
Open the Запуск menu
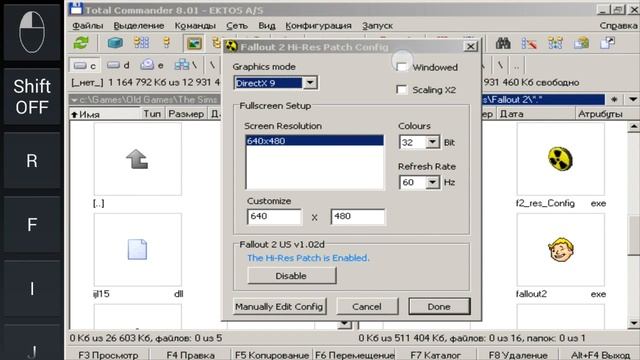coord(377,25)
